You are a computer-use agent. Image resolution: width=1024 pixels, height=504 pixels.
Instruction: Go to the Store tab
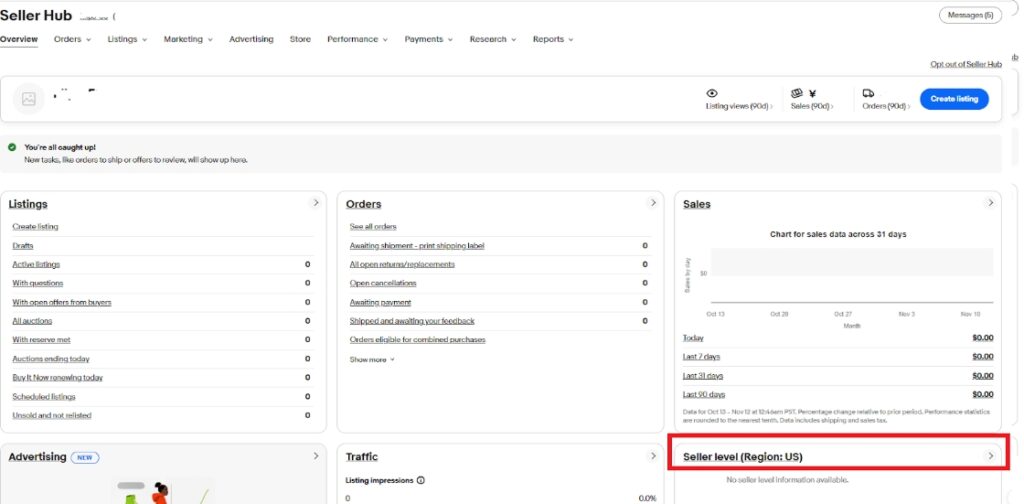pyautogui.click(x=300, y=39)
